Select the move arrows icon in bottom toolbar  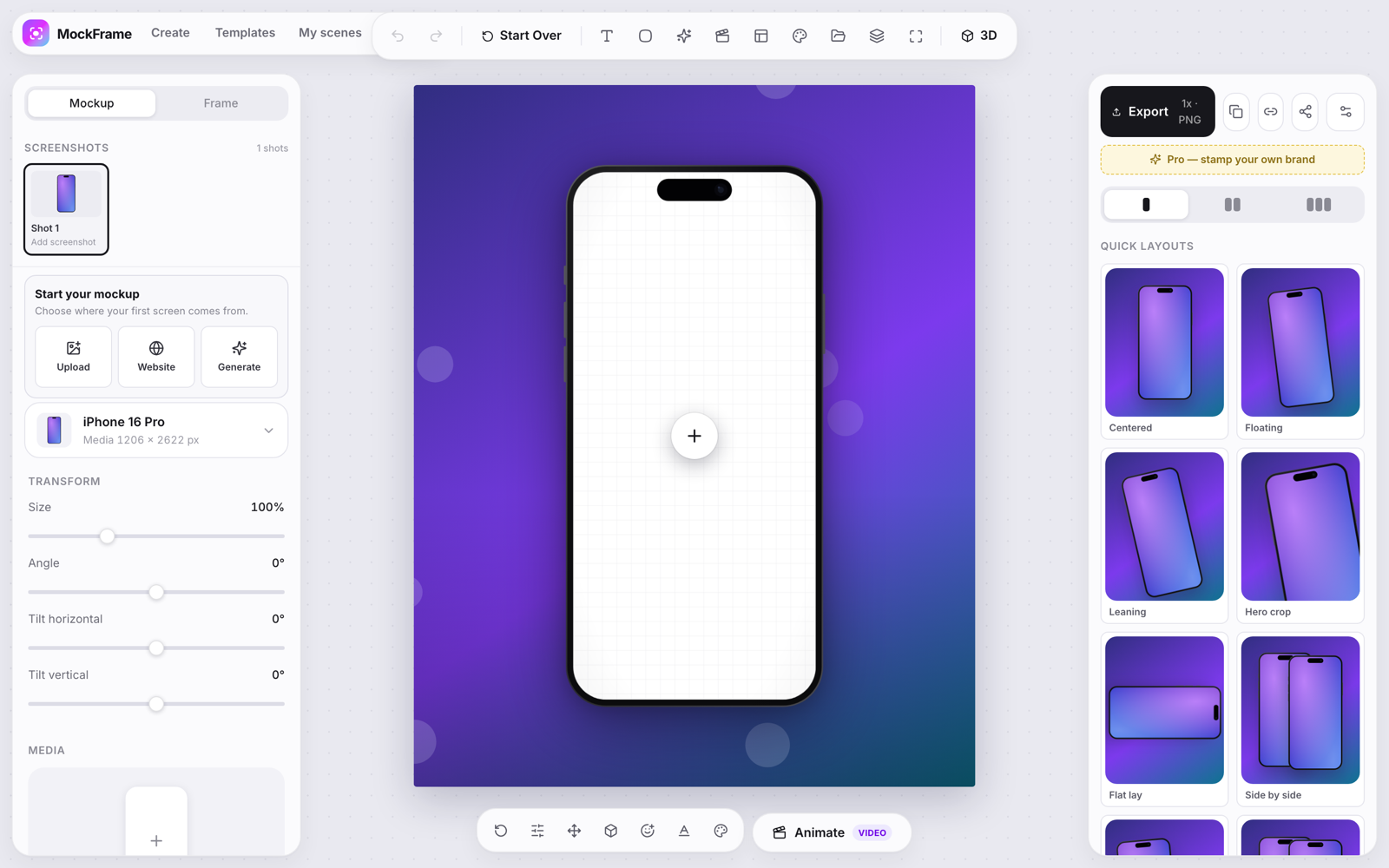tap(574, 831)
